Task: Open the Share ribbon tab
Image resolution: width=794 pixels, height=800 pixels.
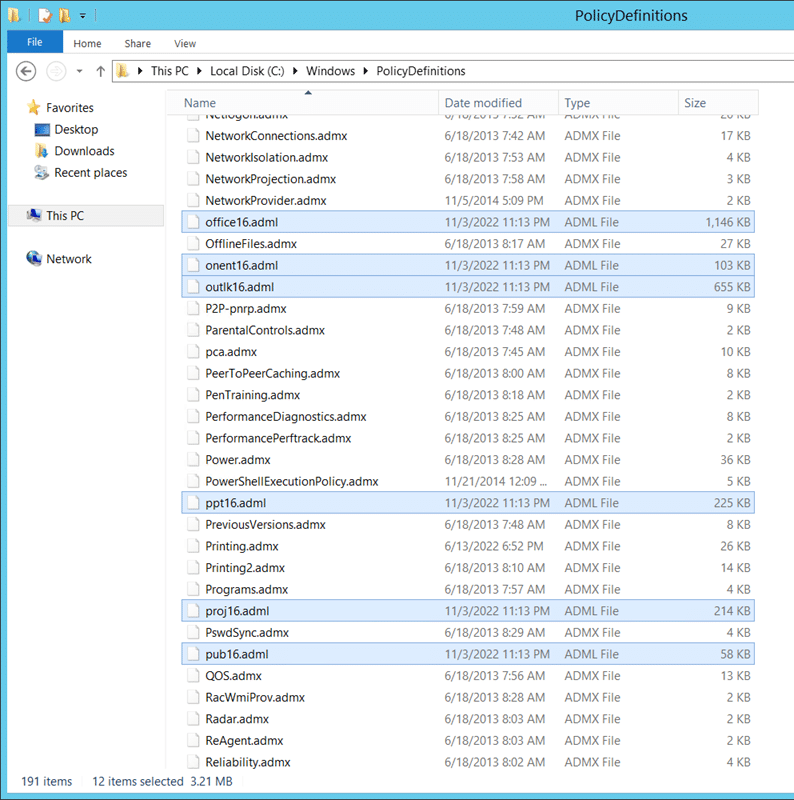Action: click(x=138, y=44)
